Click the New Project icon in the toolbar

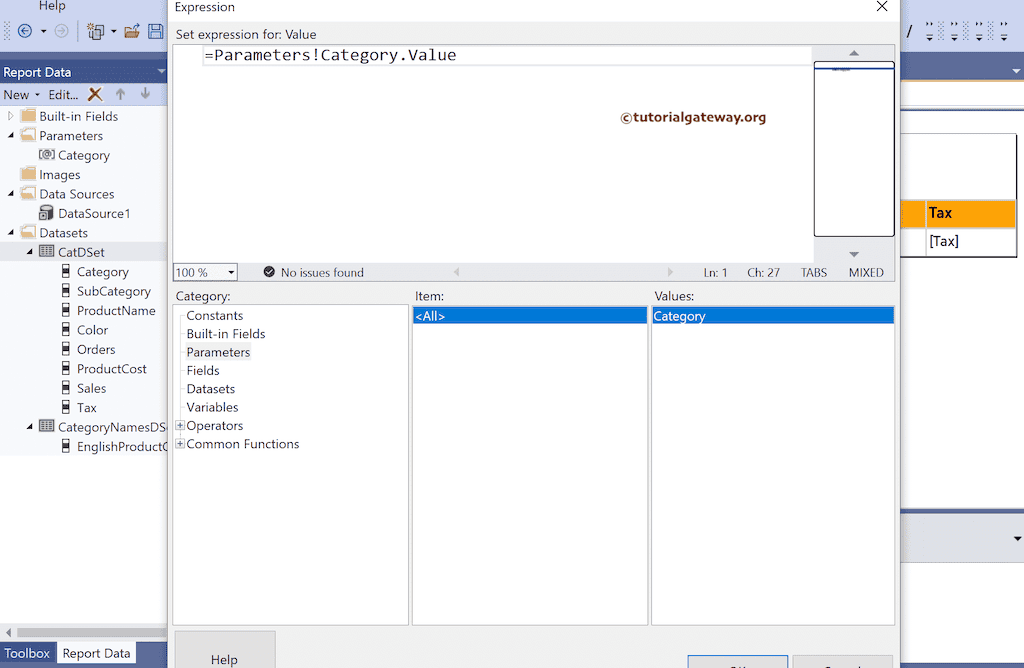point(98,31)
